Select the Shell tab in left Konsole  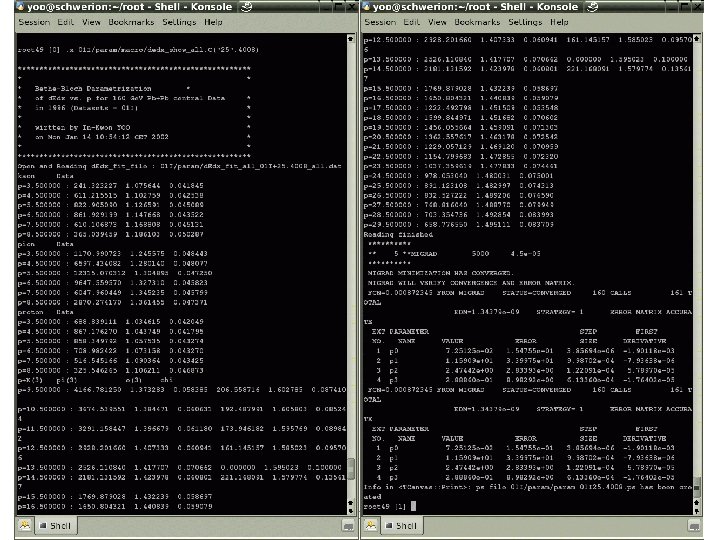click(x=56, y=526)
